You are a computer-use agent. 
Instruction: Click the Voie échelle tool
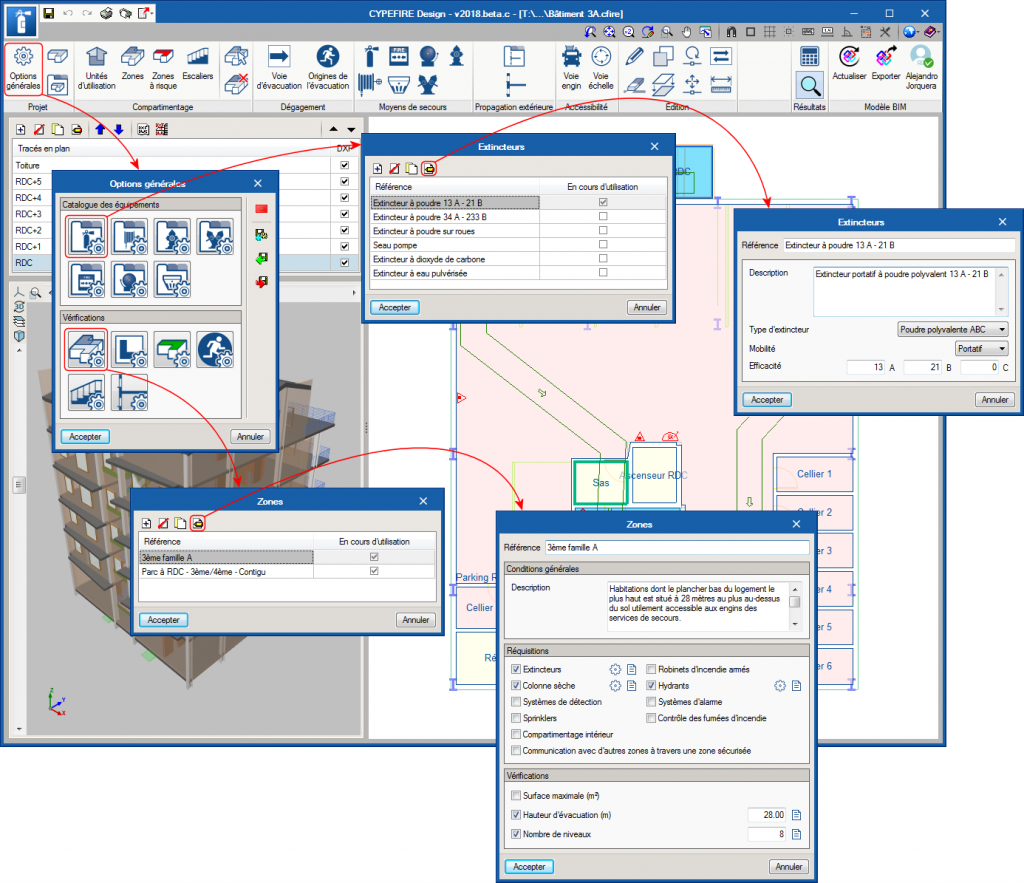coord(601,69)
